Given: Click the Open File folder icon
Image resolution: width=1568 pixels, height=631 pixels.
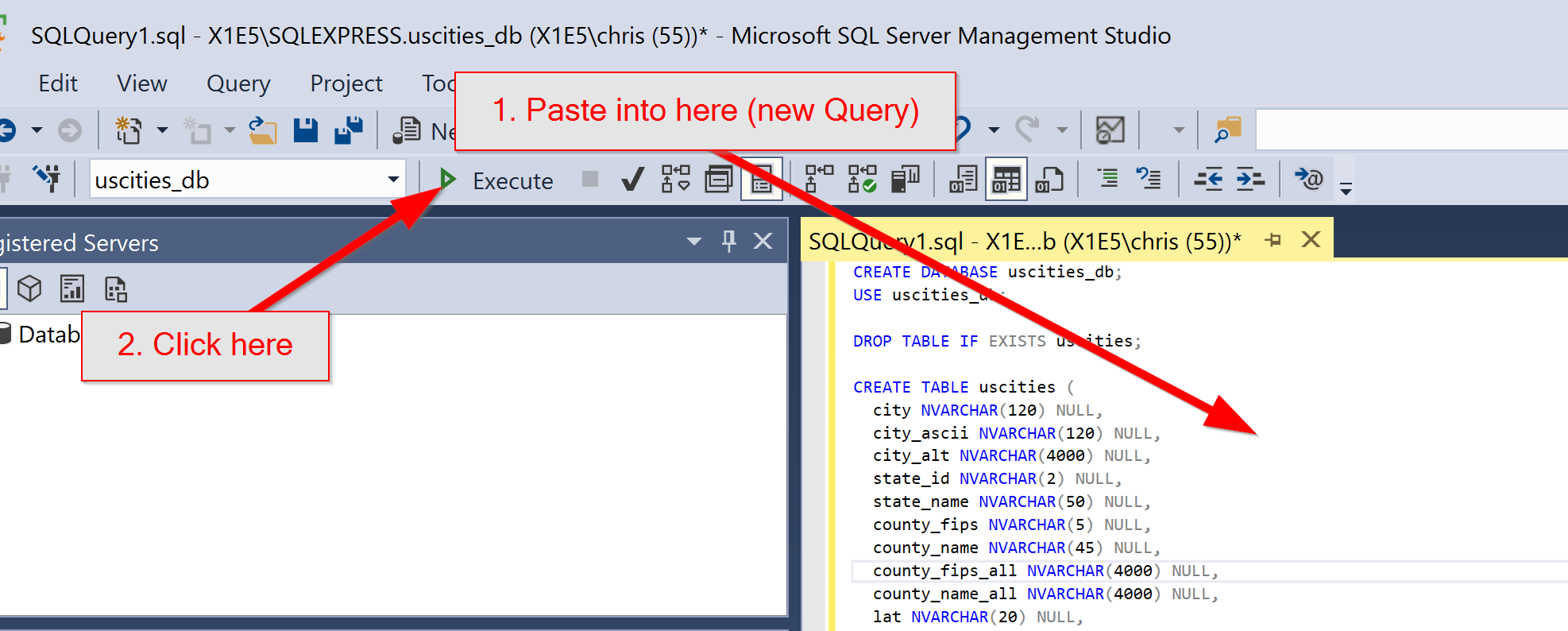Looking at the screenshot, I should tap(262, 130).
